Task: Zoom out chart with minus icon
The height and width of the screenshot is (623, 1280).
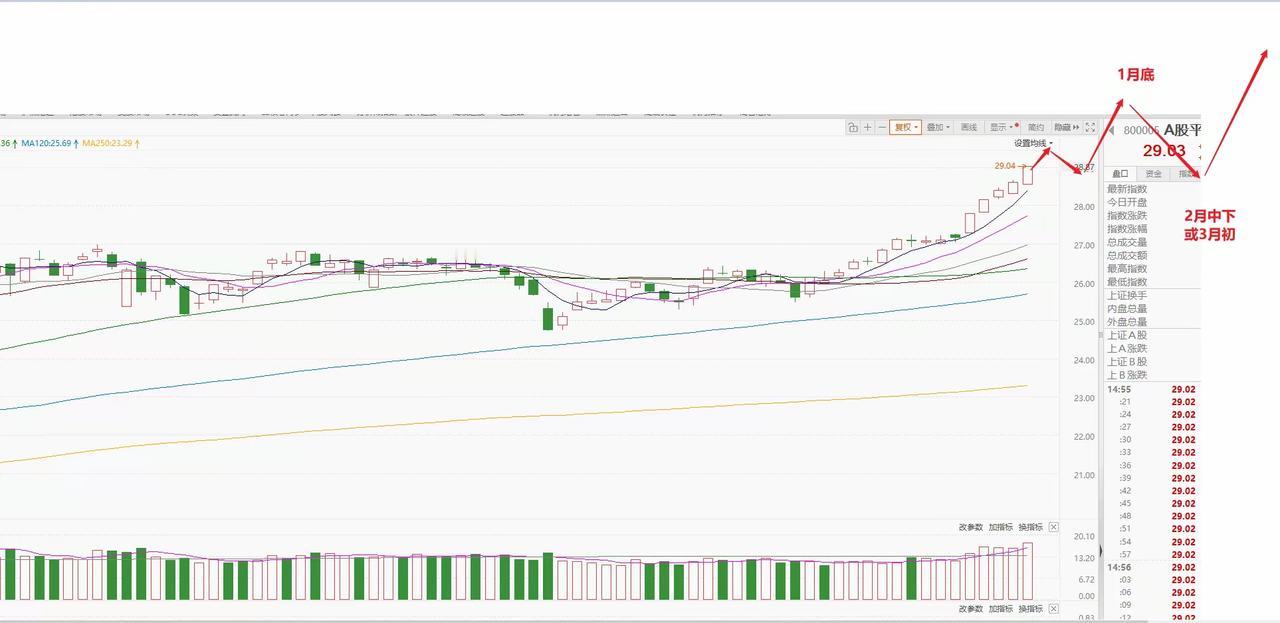Action: click(881, 128)
